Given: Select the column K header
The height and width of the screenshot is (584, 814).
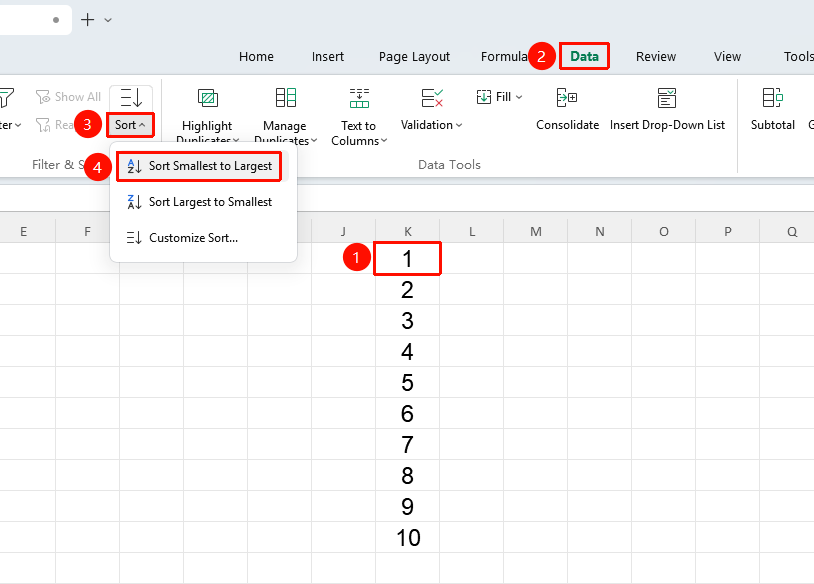Looking at the screenshot, I should (408, 232).
